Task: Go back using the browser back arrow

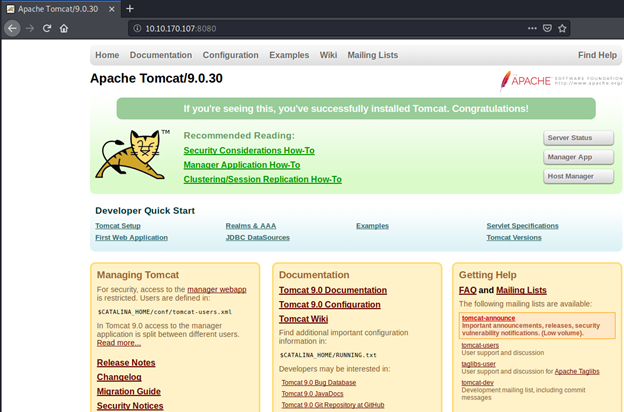Action: (x=12, y=28)
